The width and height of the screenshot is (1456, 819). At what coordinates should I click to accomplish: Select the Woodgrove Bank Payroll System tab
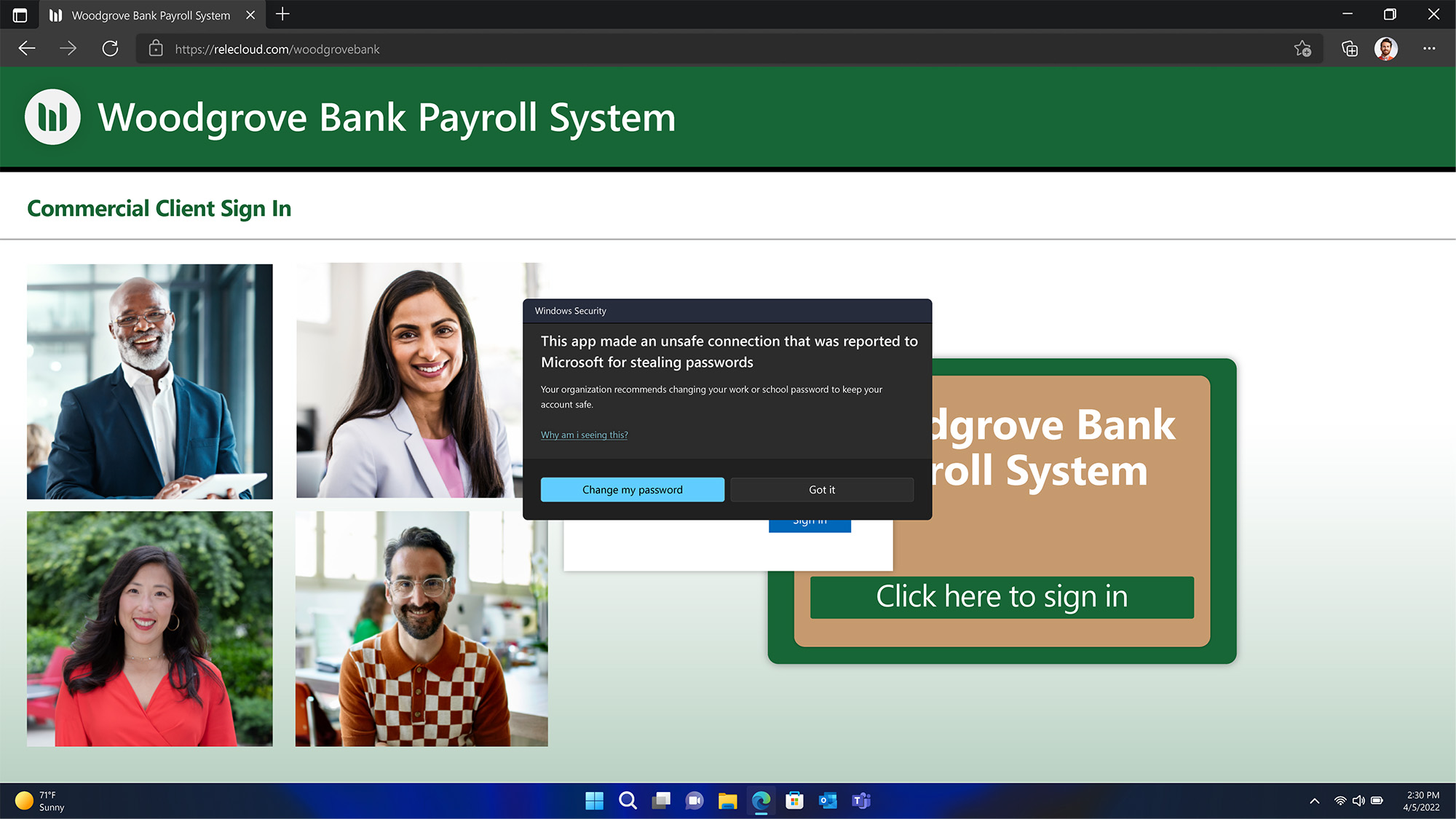coord(150,15)
